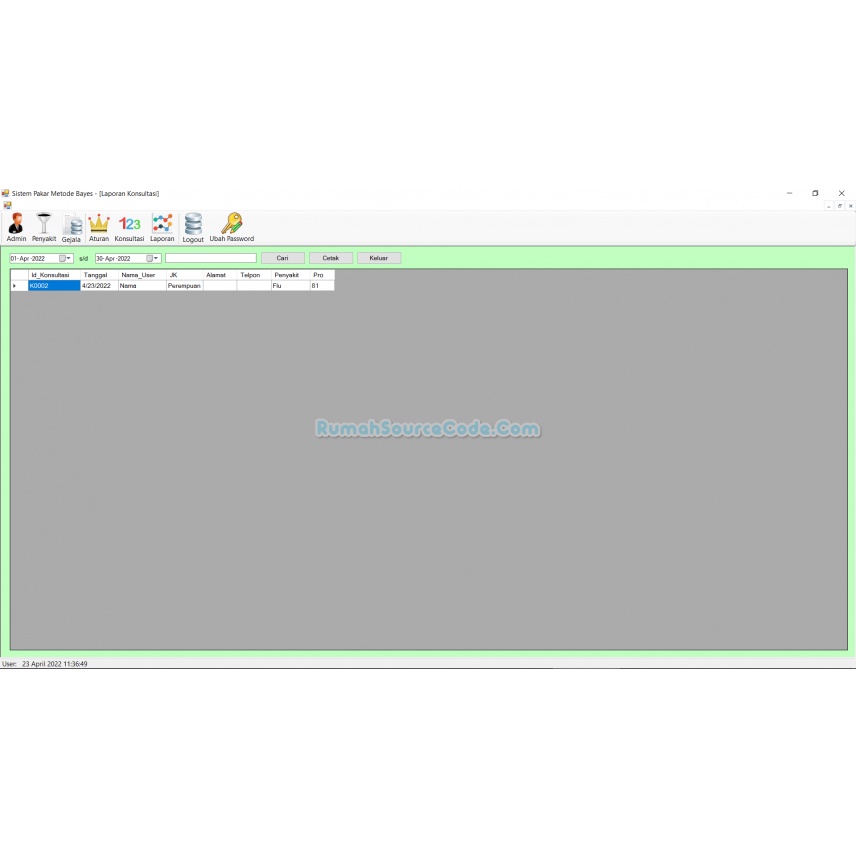Image resolution: width=856 pixels, height=856 pixels.
Task: Sort by Telpon column header
Action: 254,275
